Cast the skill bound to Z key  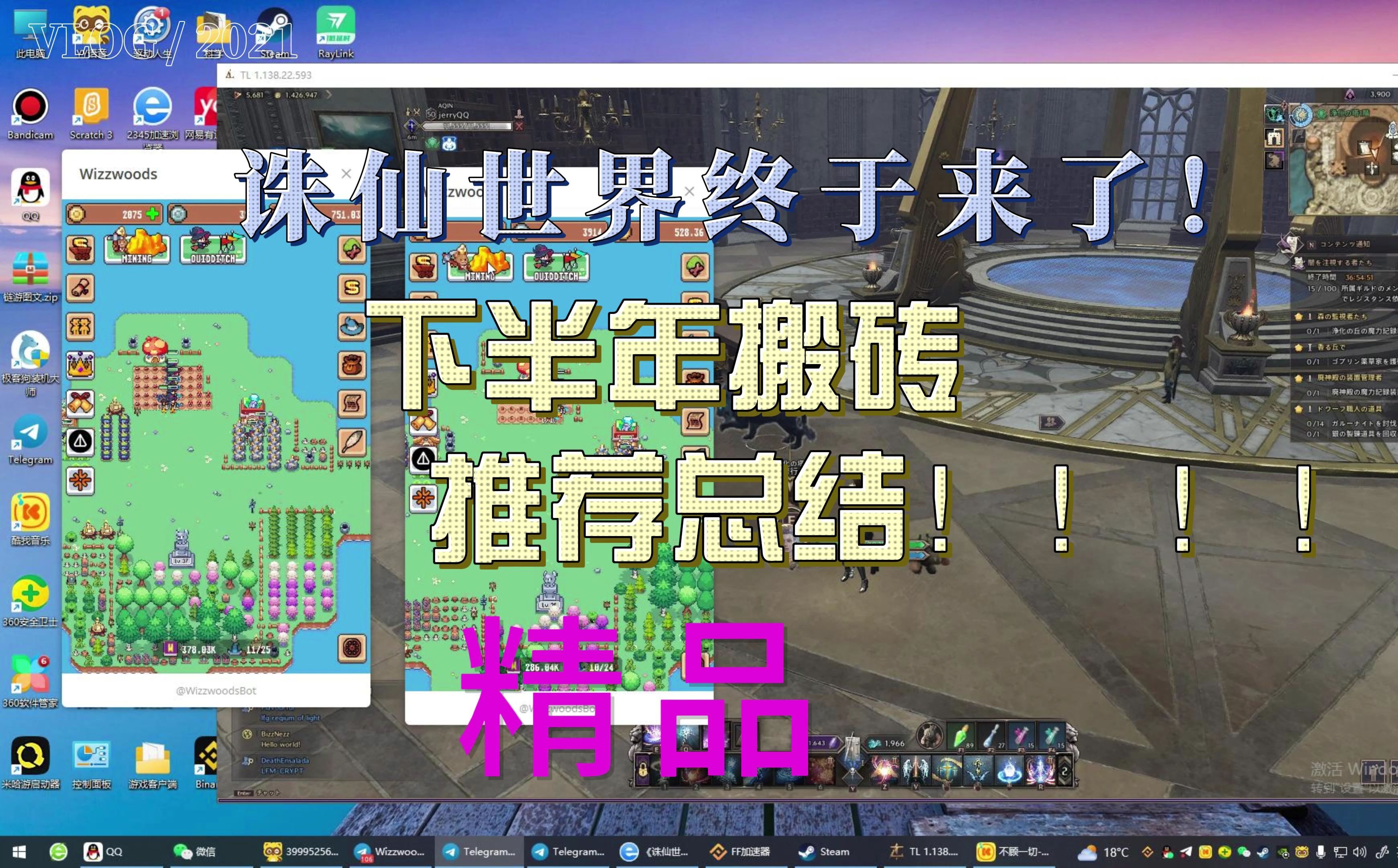pyautogui.click(x=884, y=770)
